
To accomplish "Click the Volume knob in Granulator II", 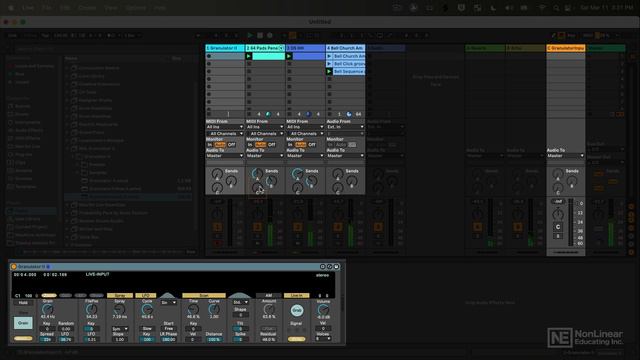I will point(323,309).
